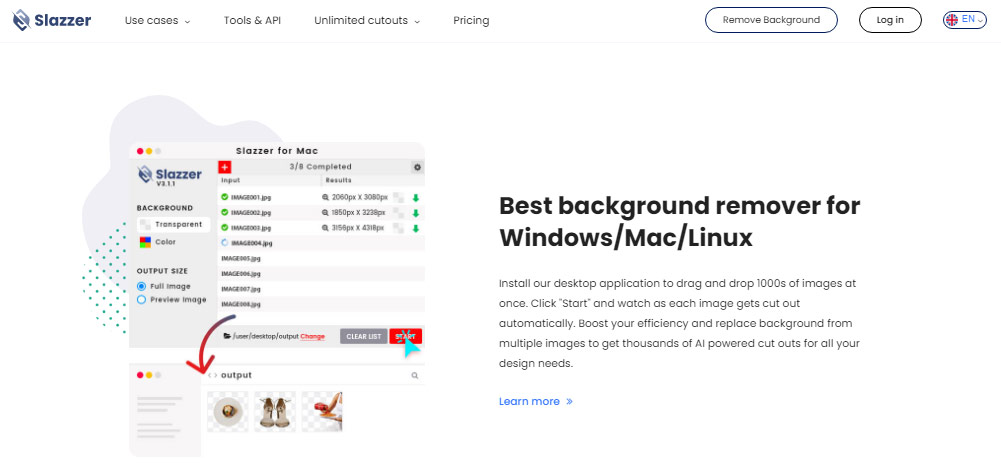
Task: Download the IMAGE001.jpg result with green arrow
Action: pos(416,197)
